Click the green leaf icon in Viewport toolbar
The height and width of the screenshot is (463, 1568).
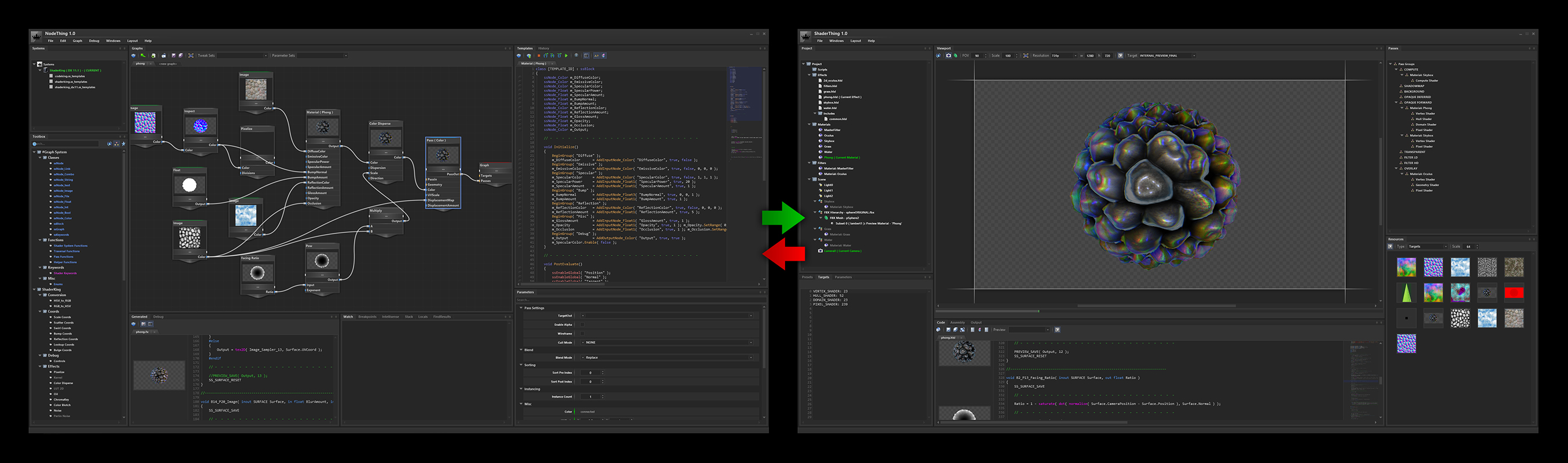pyautogui.click(x=956, y=55)
